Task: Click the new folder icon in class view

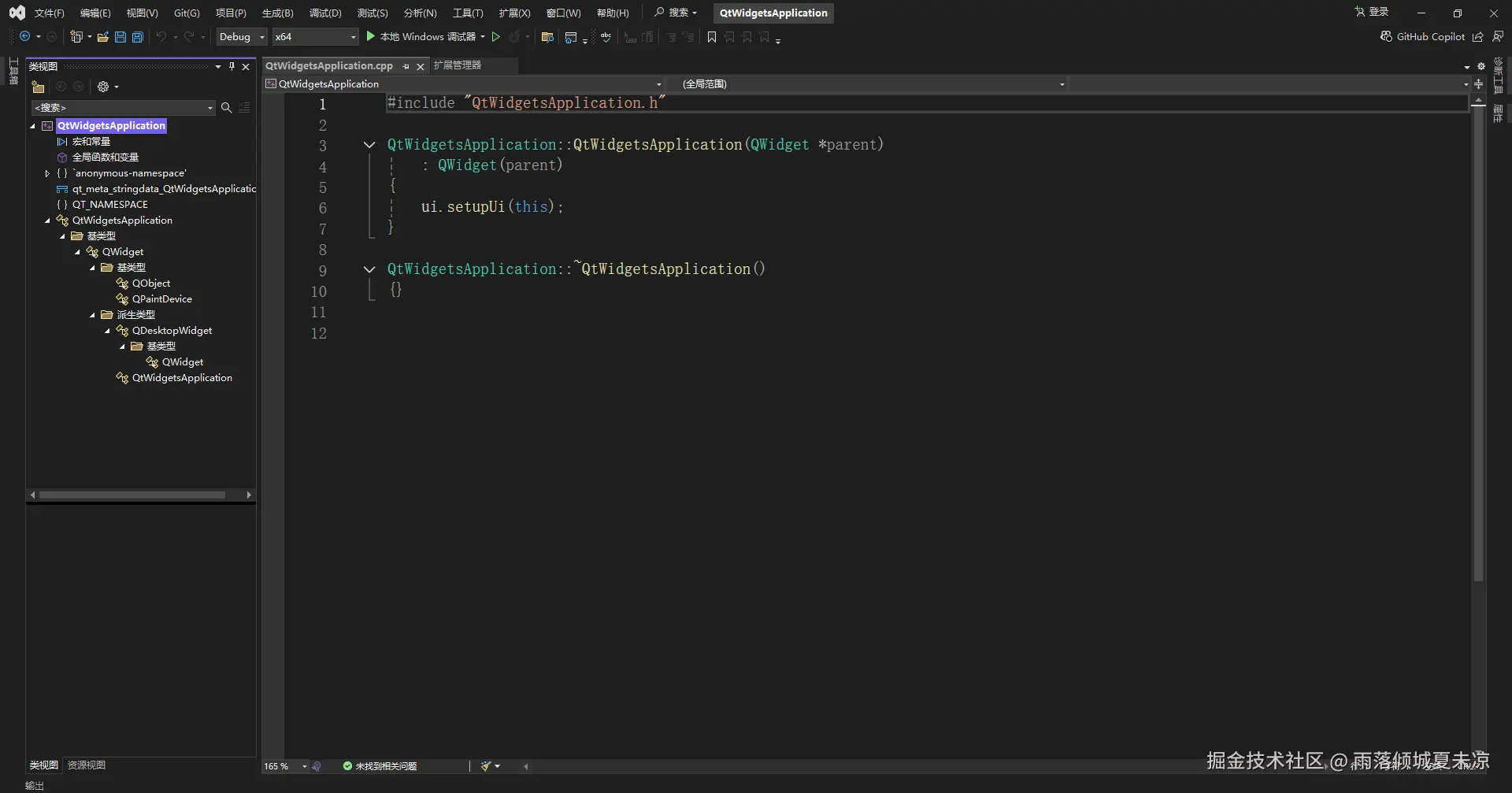Action: [x=38, y=87]
